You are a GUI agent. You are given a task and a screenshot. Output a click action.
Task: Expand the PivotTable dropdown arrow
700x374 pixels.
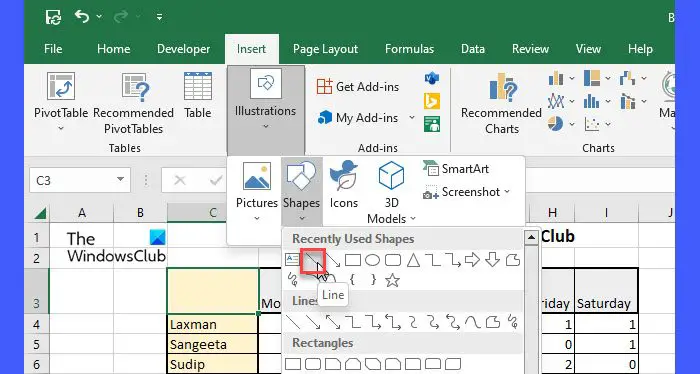(x=61, y=129)
